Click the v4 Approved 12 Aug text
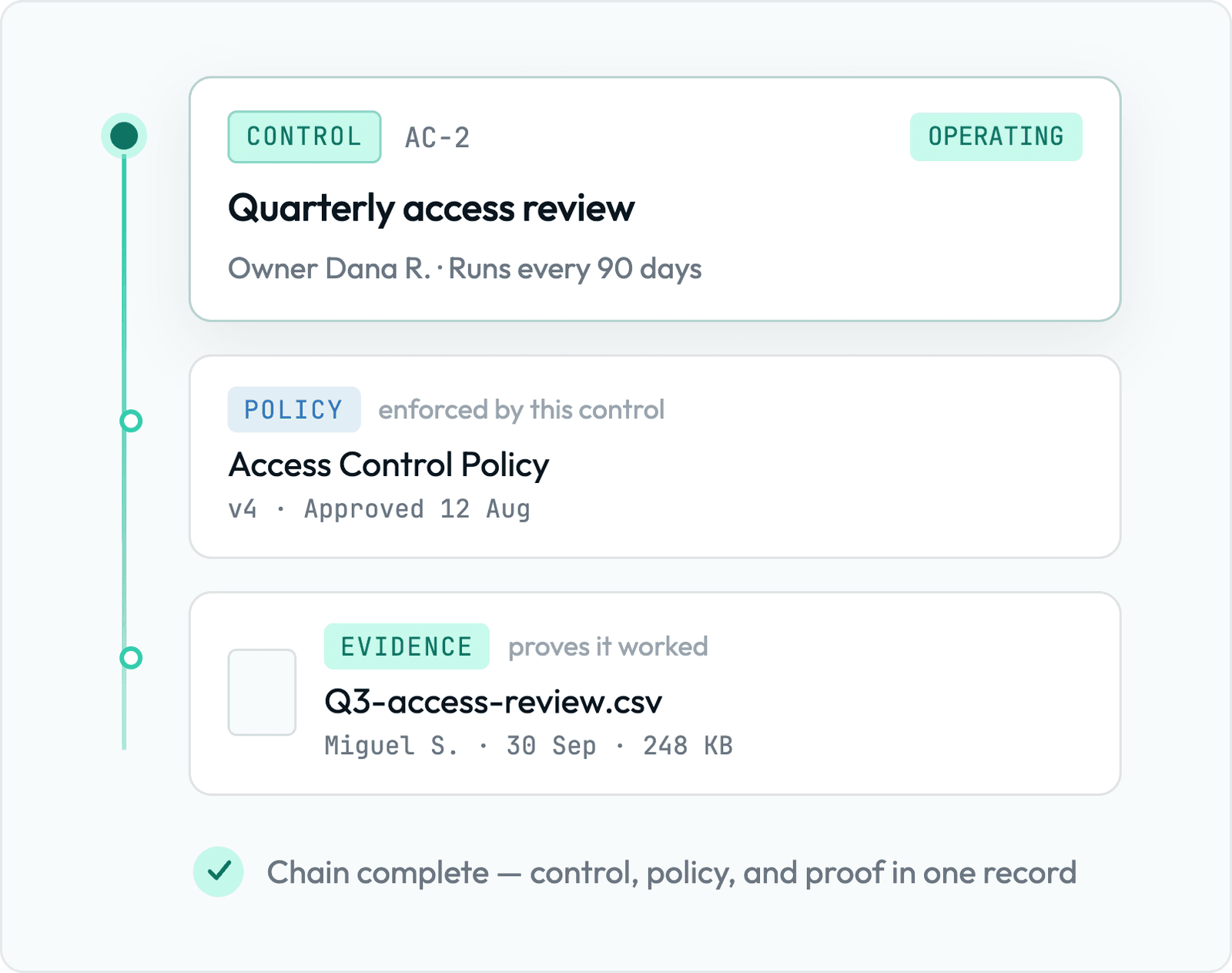Image resolution: width=1232 pixels, height=973 pixels. click(x=380, y=509)
